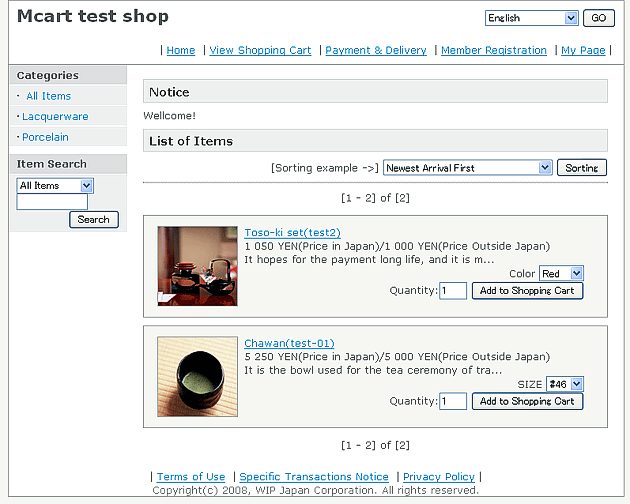Viewport: 630px width, 504px height.
Task: Open the English language dropdown
Action: tap(531, 18)
